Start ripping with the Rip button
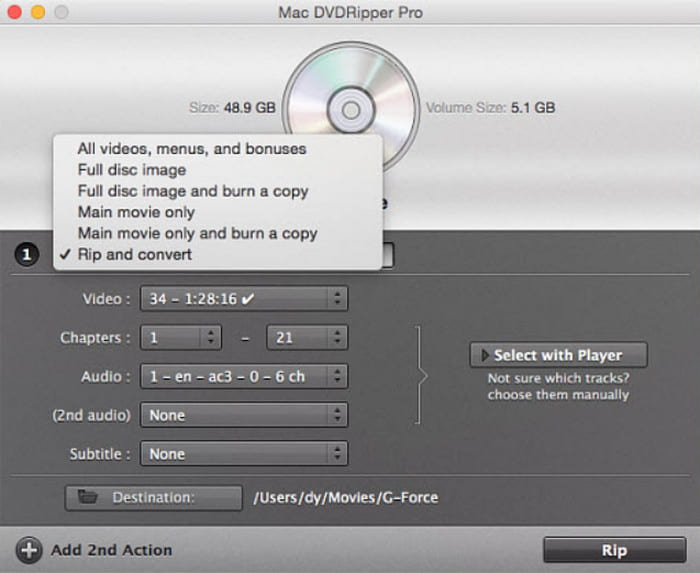Screen dimensions: 700x573 [x=614, y=550]
